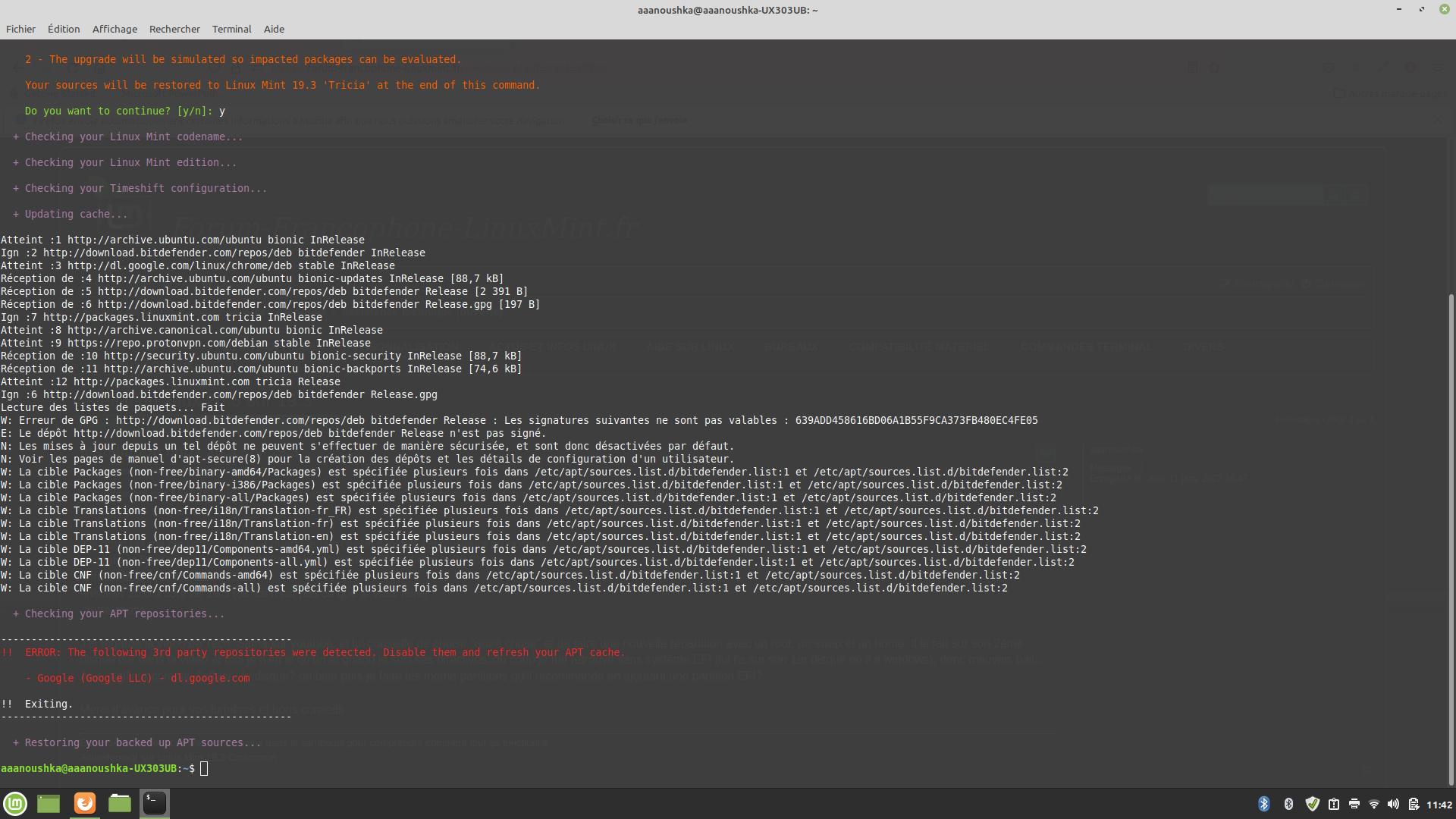The height and width of the screenshot is (819, 1456).
Task: Open the Terminal menu
Action: (231, 29)
